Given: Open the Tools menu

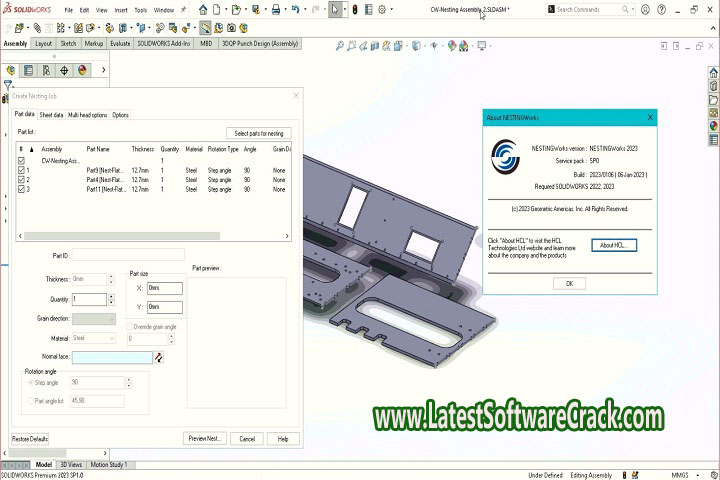Looking at the screenshot, I should click(141, 10).
